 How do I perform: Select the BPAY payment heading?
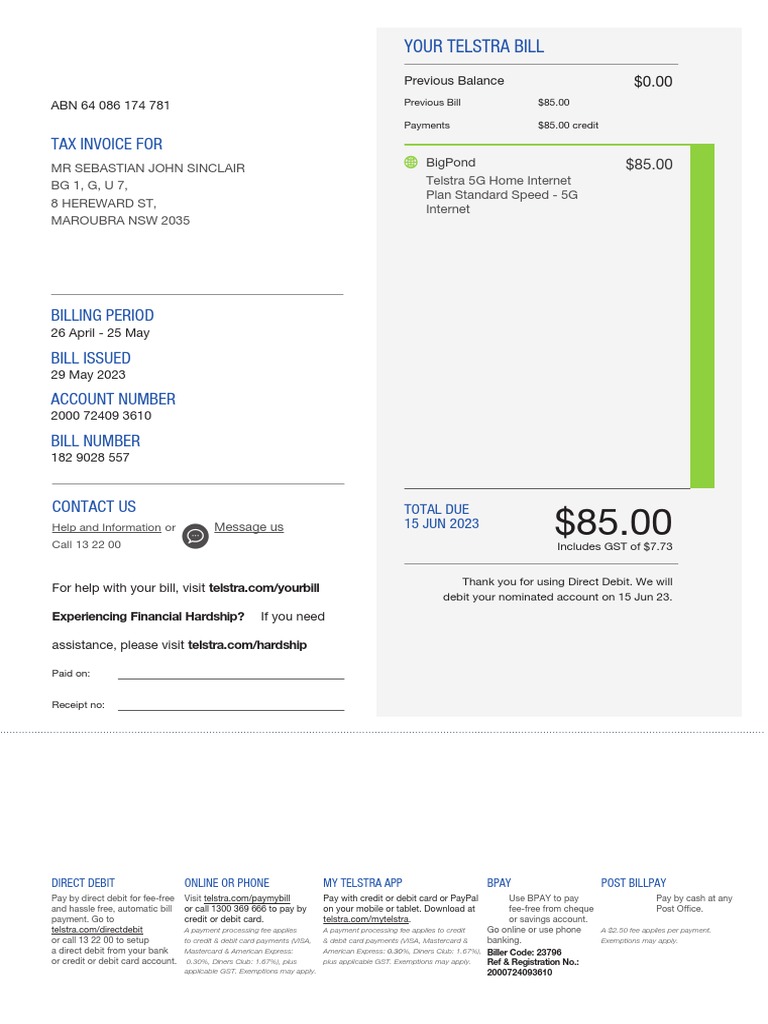pos(499,883)
